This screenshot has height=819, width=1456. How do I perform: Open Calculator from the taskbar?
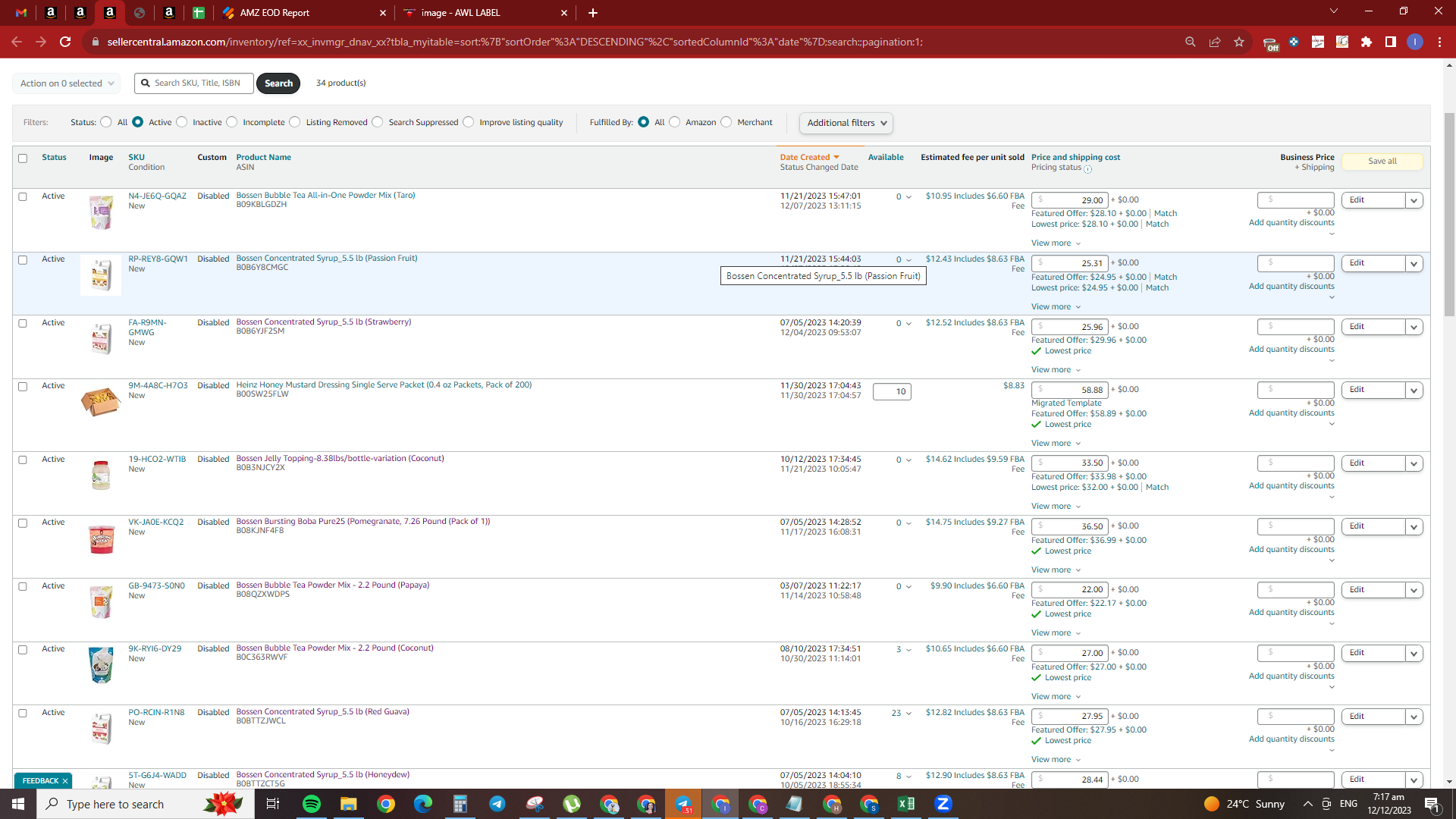pyautogui.click(x=460, y=804)
